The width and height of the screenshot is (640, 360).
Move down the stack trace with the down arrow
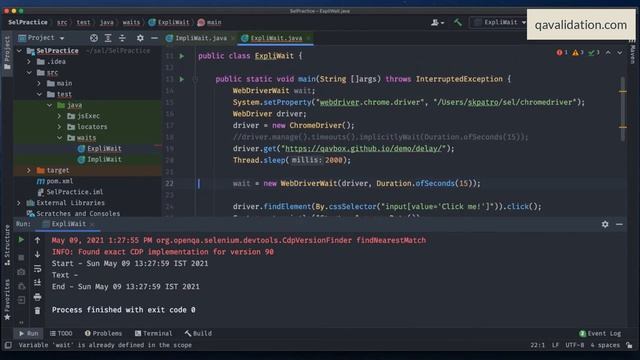[37, 254]
